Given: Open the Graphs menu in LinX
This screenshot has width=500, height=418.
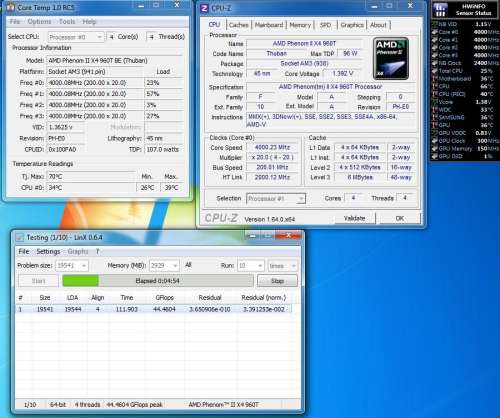Looking at the screenshot, I should [x=78, y=251].
